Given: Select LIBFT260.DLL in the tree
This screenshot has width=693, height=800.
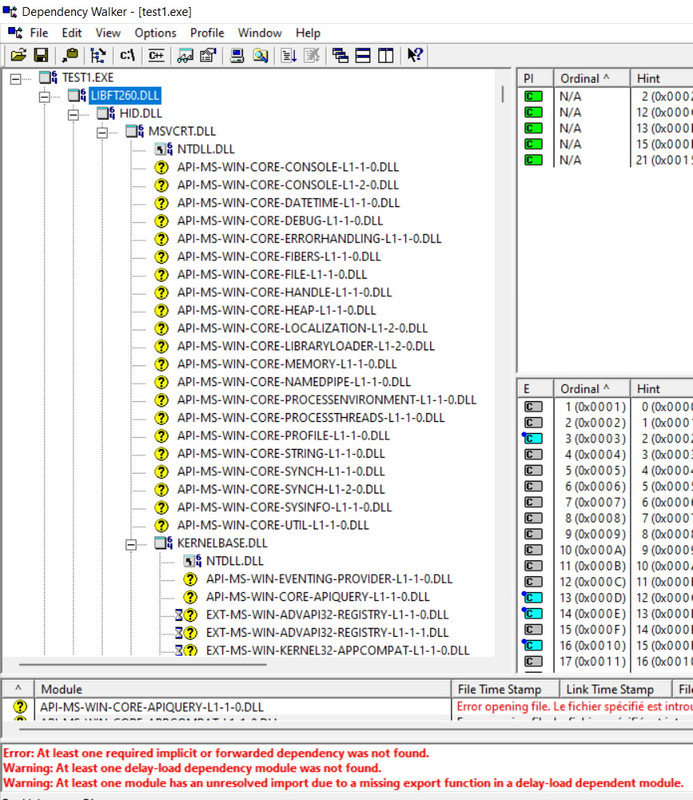Looking at the screenshot, I should [x=125, y=95].
